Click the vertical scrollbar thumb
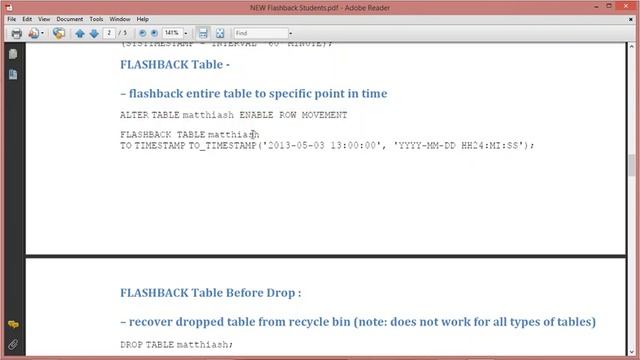The height and width of the screenshot is (360, 640). (632, 165)
